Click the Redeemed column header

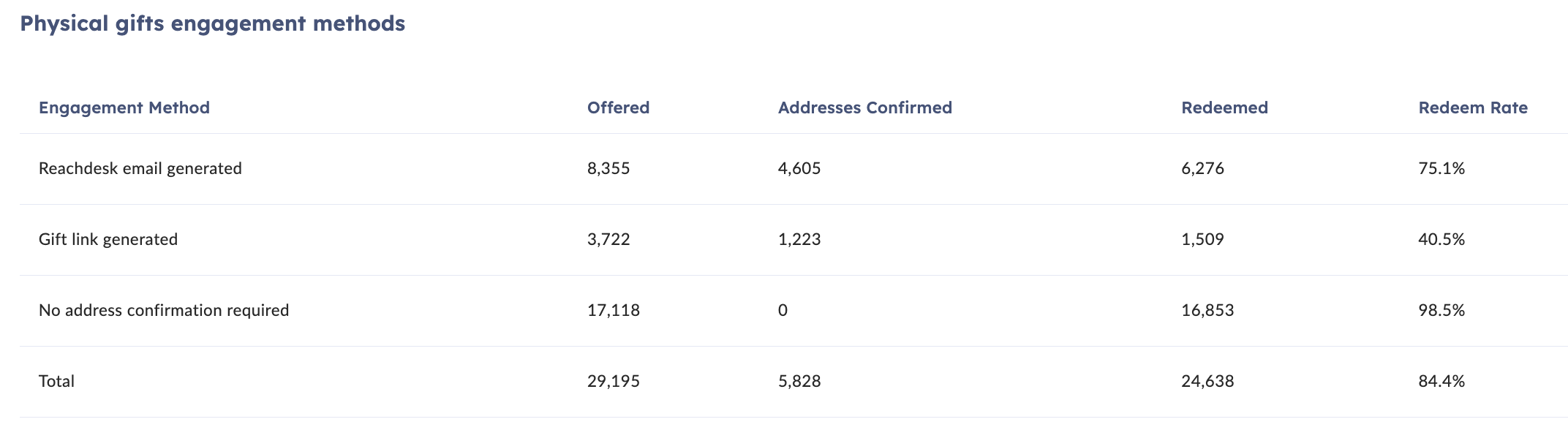tap(1224, 107)
